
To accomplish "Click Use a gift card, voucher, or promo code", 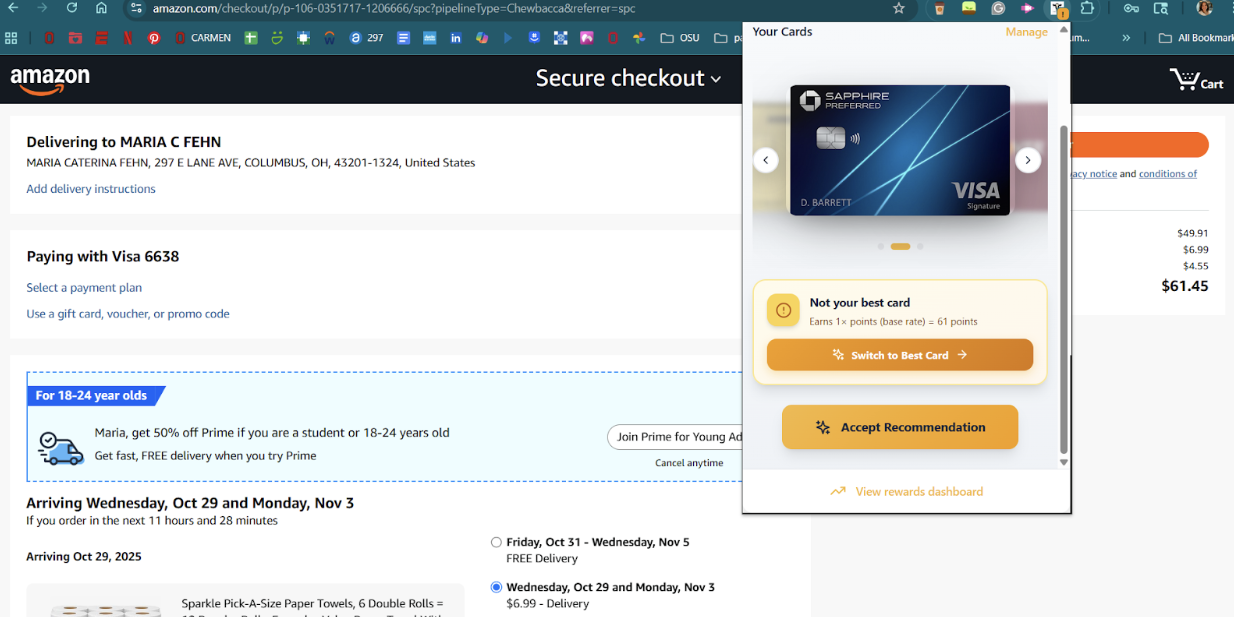I will (128, 314).
